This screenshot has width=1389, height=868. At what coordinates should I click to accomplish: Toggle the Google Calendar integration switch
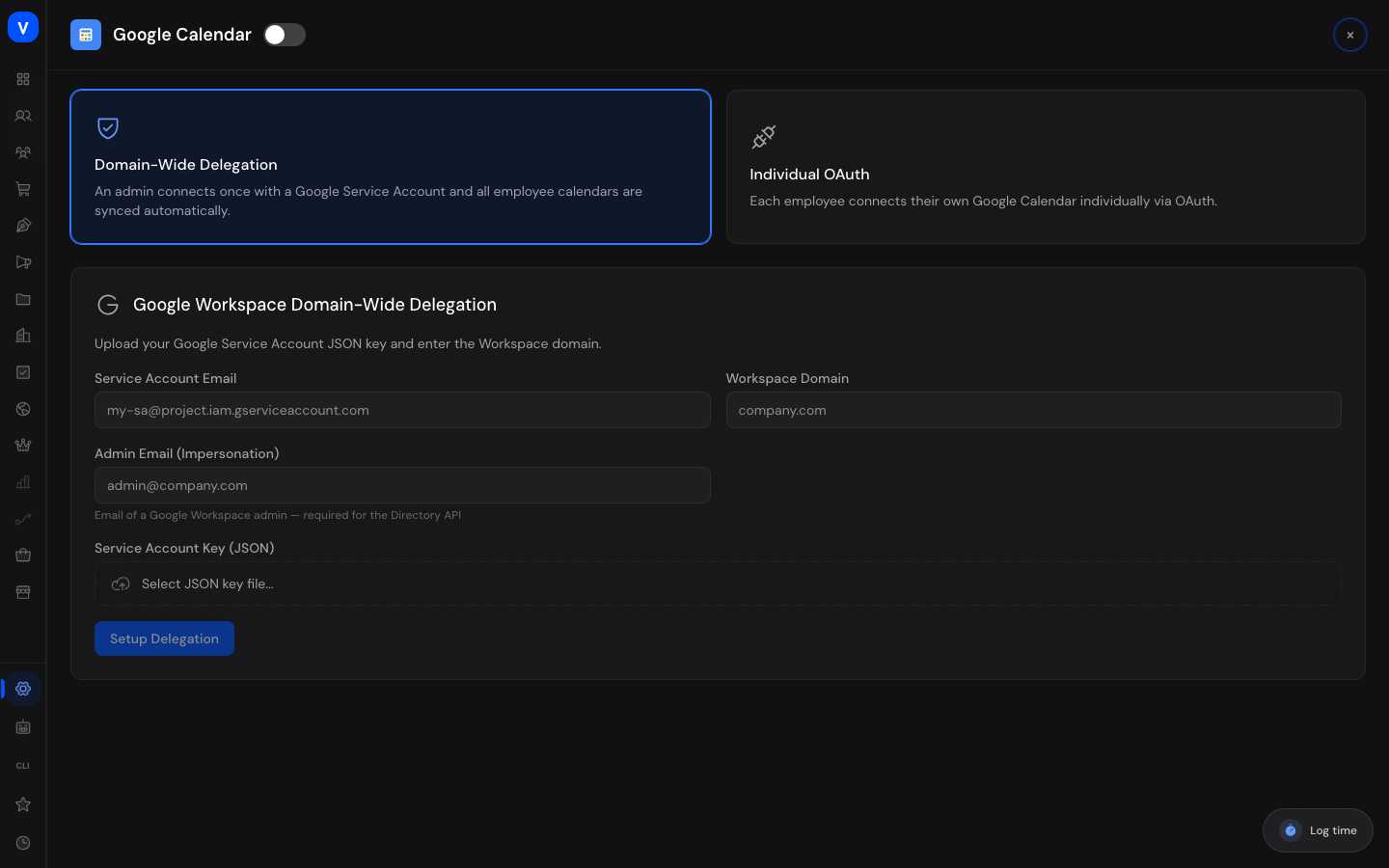pyautogui.click(x=285, y=35)
